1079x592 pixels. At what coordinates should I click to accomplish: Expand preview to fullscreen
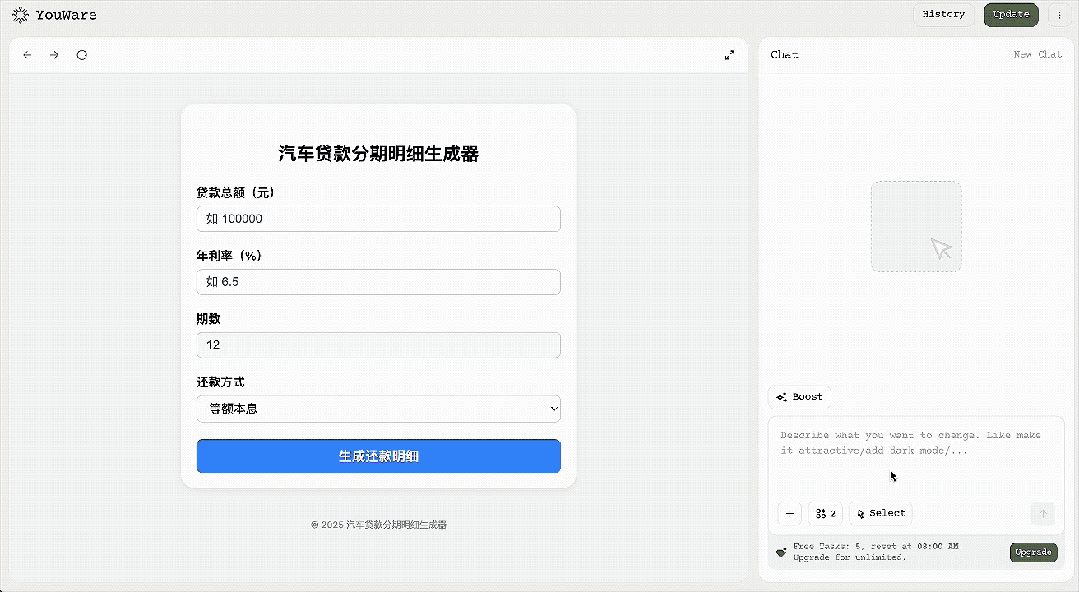tap(729, 55)
